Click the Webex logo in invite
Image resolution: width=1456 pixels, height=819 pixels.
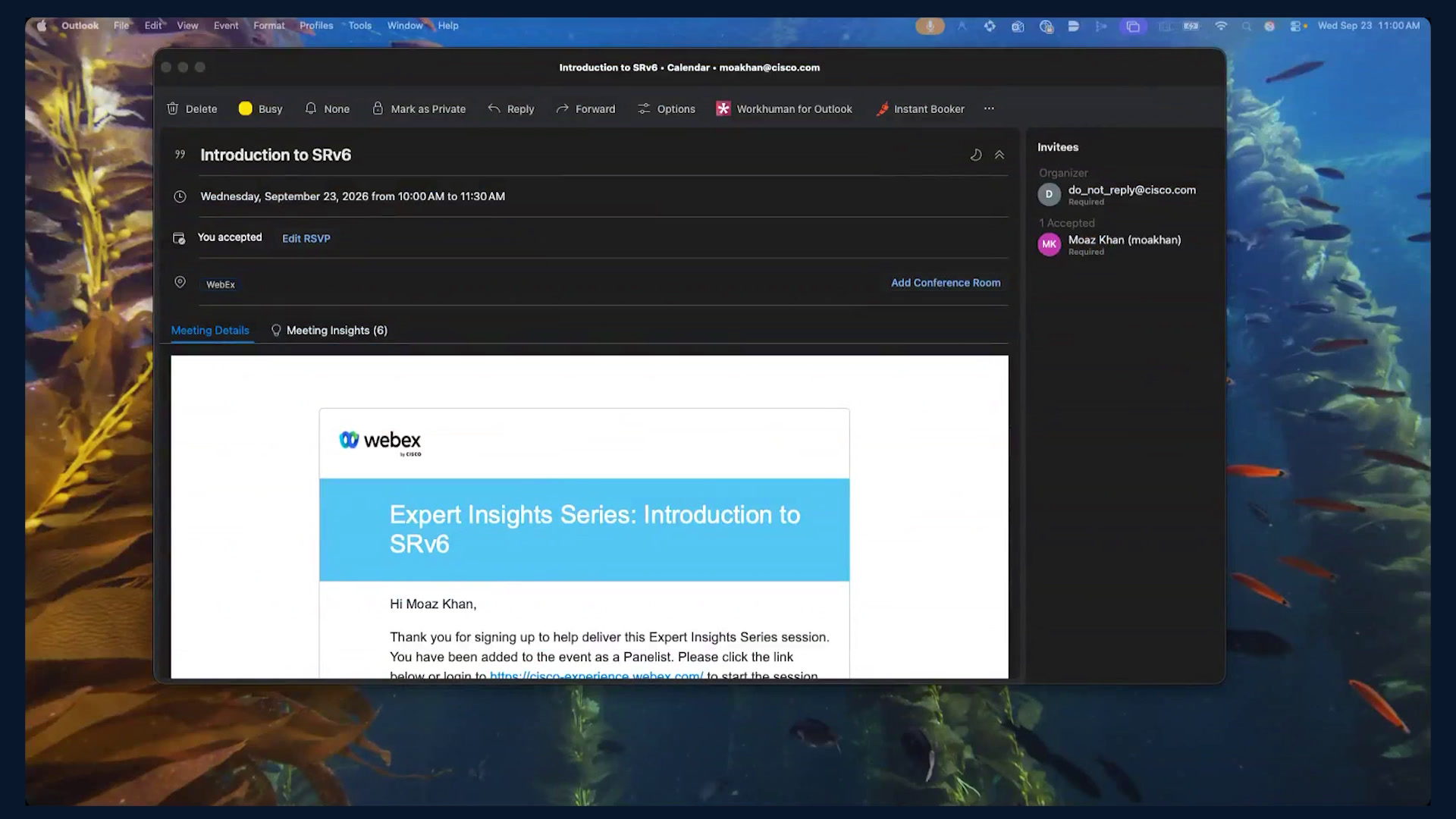point(380,441)
